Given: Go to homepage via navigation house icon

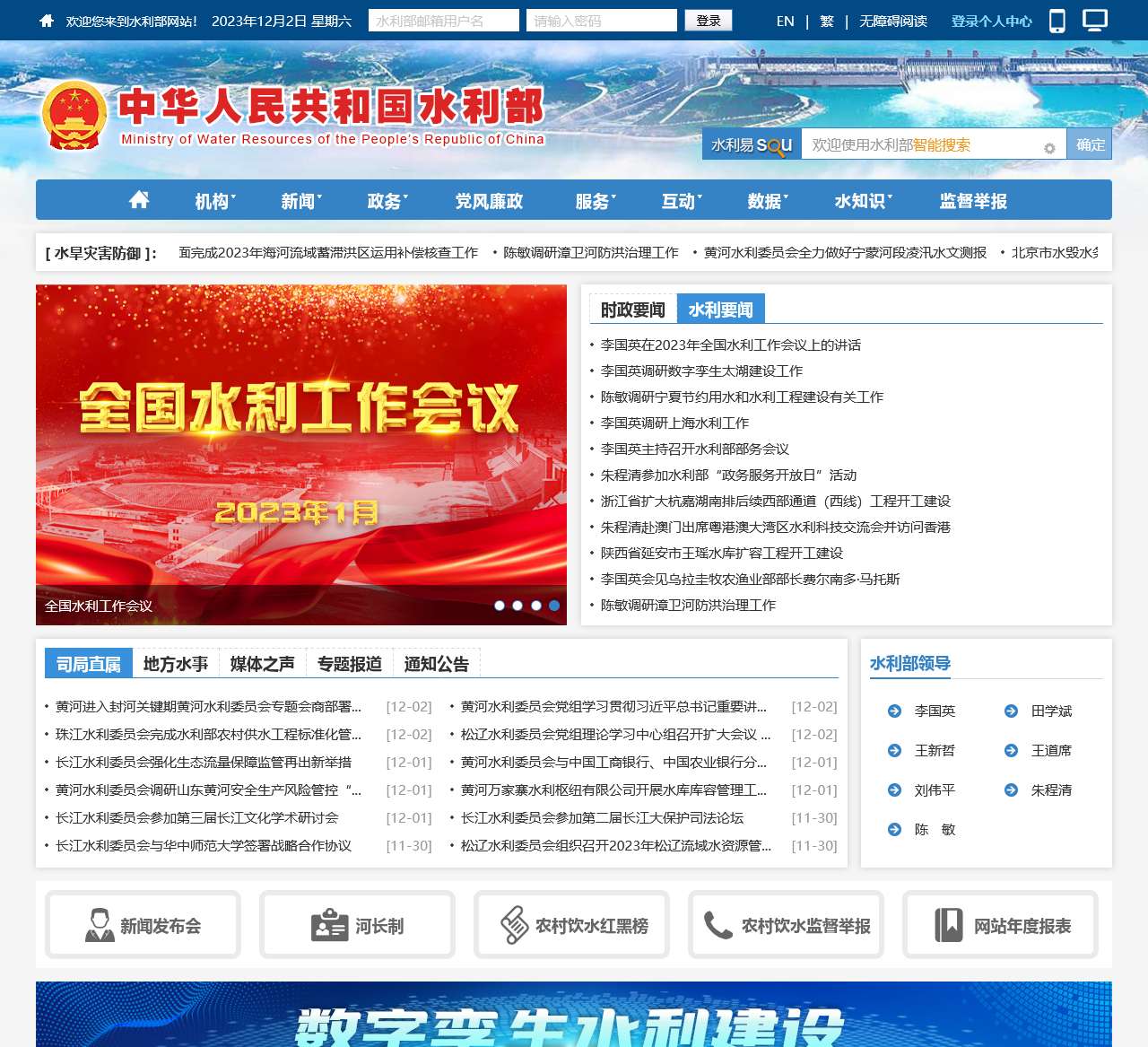Looking at the screenshot, I should click(139, 199).
